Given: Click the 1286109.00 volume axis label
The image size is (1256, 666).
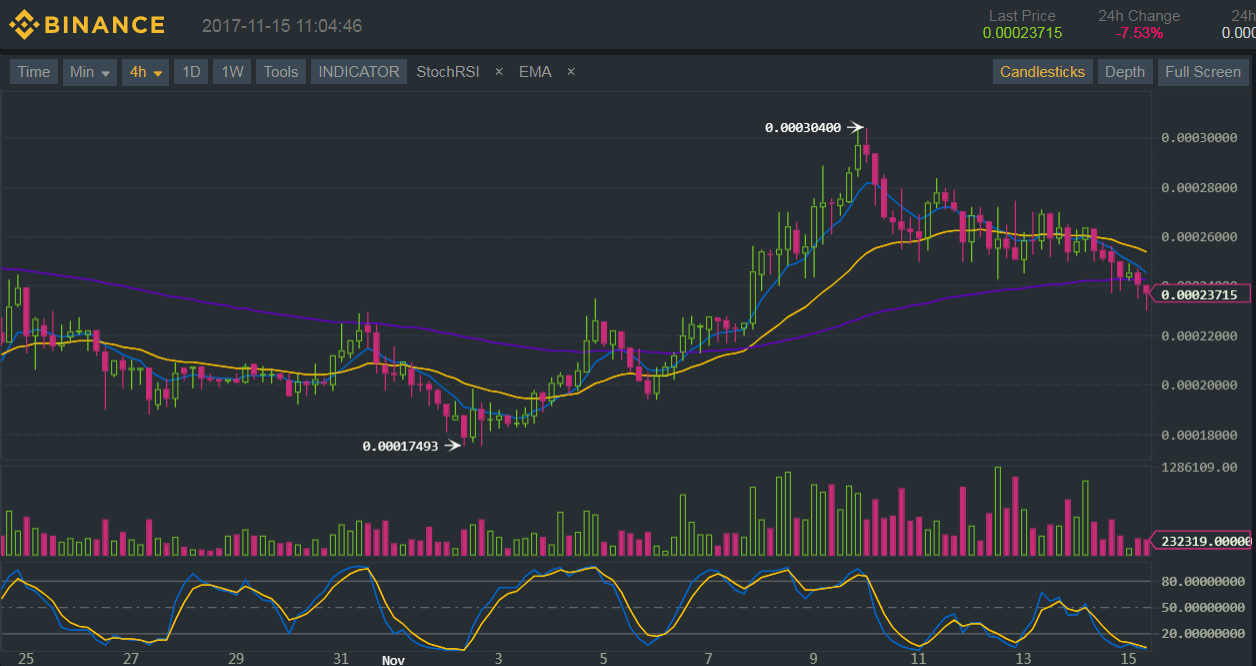Looking at the screenshot, I should tap(1199, 467).
